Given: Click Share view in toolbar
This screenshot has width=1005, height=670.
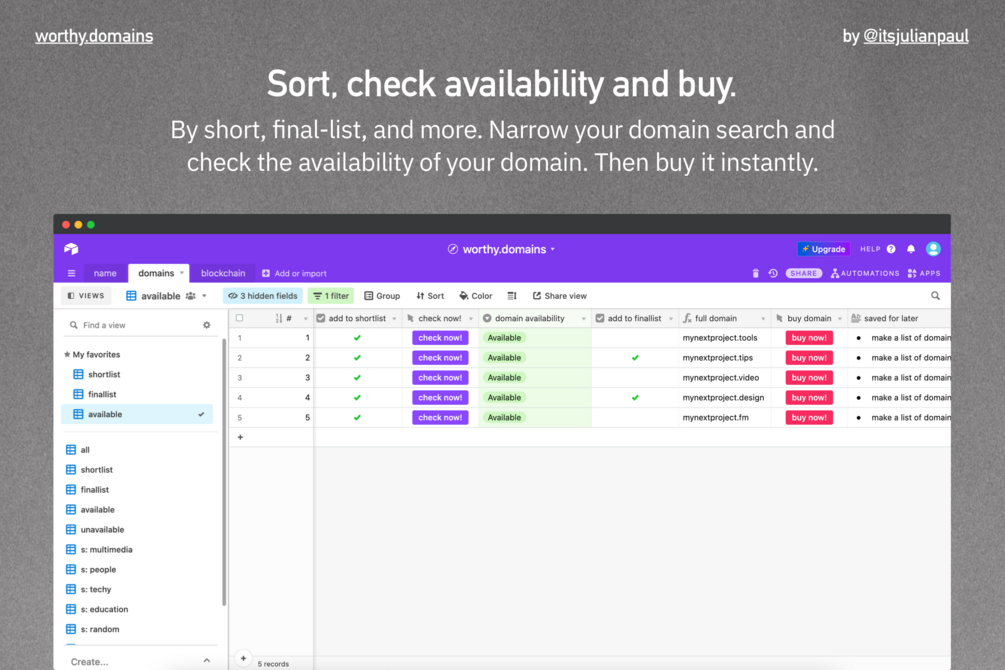Looking at the screenshot, I should 560,296.
